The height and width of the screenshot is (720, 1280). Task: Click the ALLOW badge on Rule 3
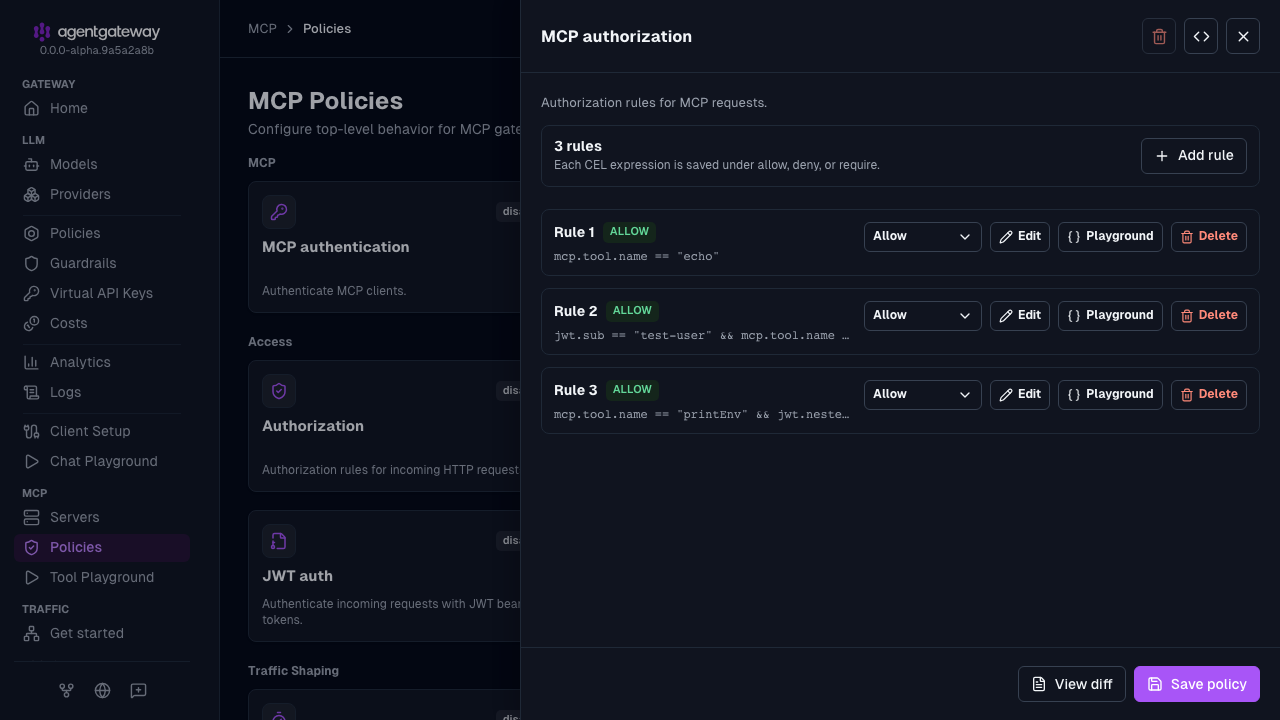[632, 390]
